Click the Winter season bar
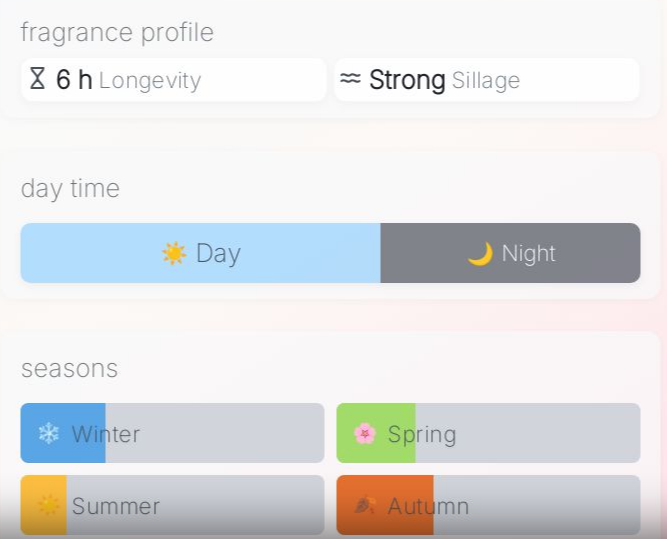Screen dimensions: 667x539 (x=172, y=433)
